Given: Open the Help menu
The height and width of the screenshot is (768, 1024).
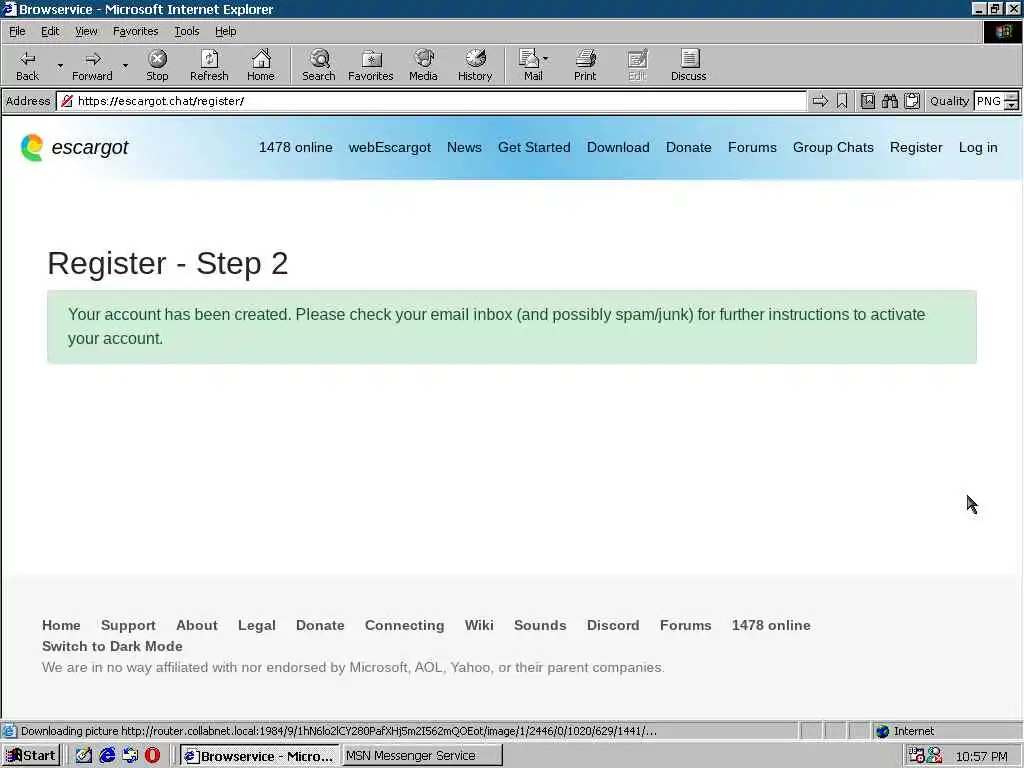Looking at the screenshot, I should (225, 31).
